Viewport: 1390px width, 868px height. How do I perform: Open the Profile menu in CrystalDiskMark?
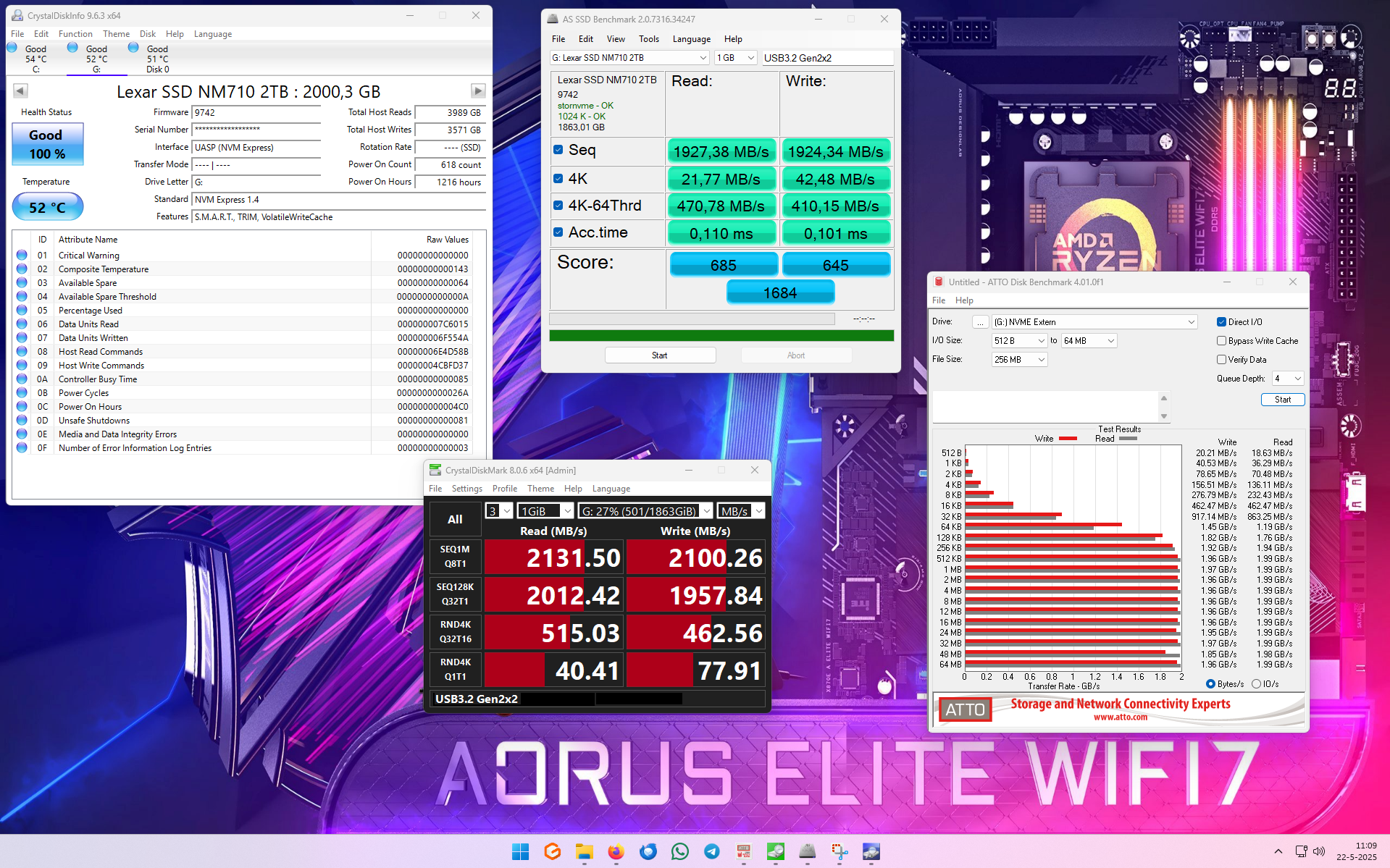pos(505,489)
